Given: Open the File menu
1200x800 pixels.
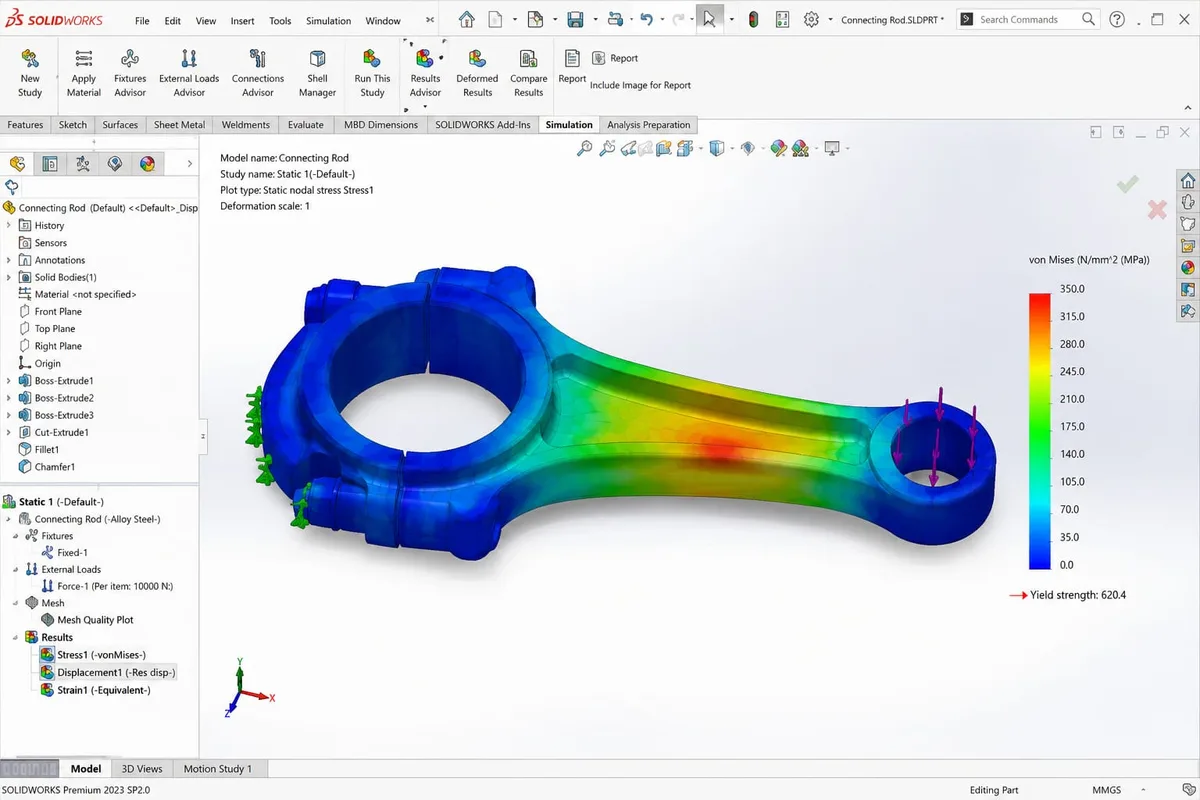Looking at the screenshot, I should 142,20.
